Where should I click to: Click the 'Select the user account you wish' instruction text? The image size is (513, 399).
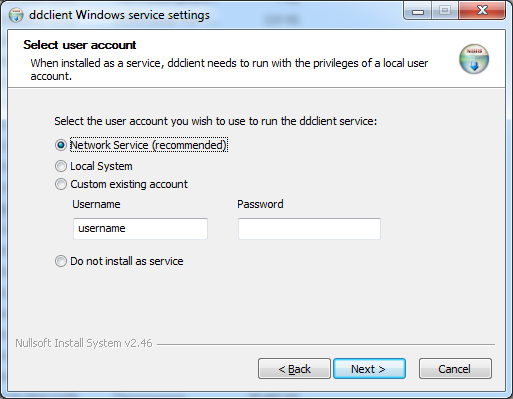pyautogui.click(x=216, y=121)
